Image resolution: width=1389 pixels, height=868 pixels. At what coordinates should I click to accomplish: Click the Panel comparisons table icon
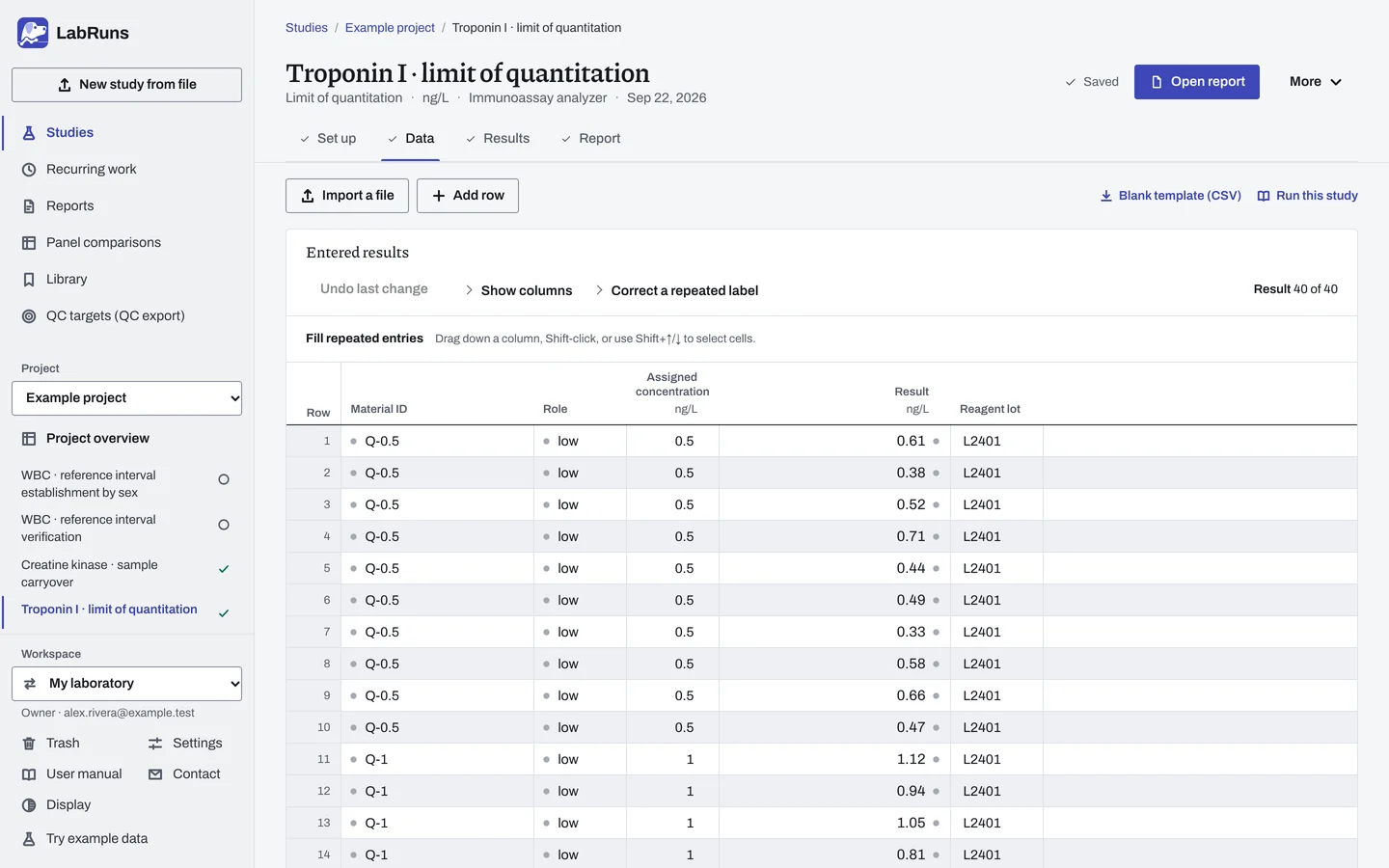(29, 243)
